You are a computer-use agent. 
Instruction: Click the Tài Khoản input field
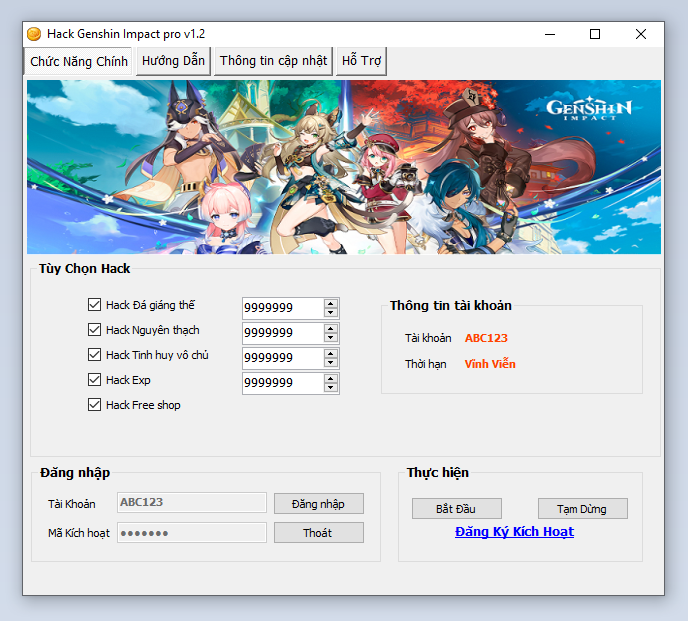pyautogui.click(x=192, y=503)
